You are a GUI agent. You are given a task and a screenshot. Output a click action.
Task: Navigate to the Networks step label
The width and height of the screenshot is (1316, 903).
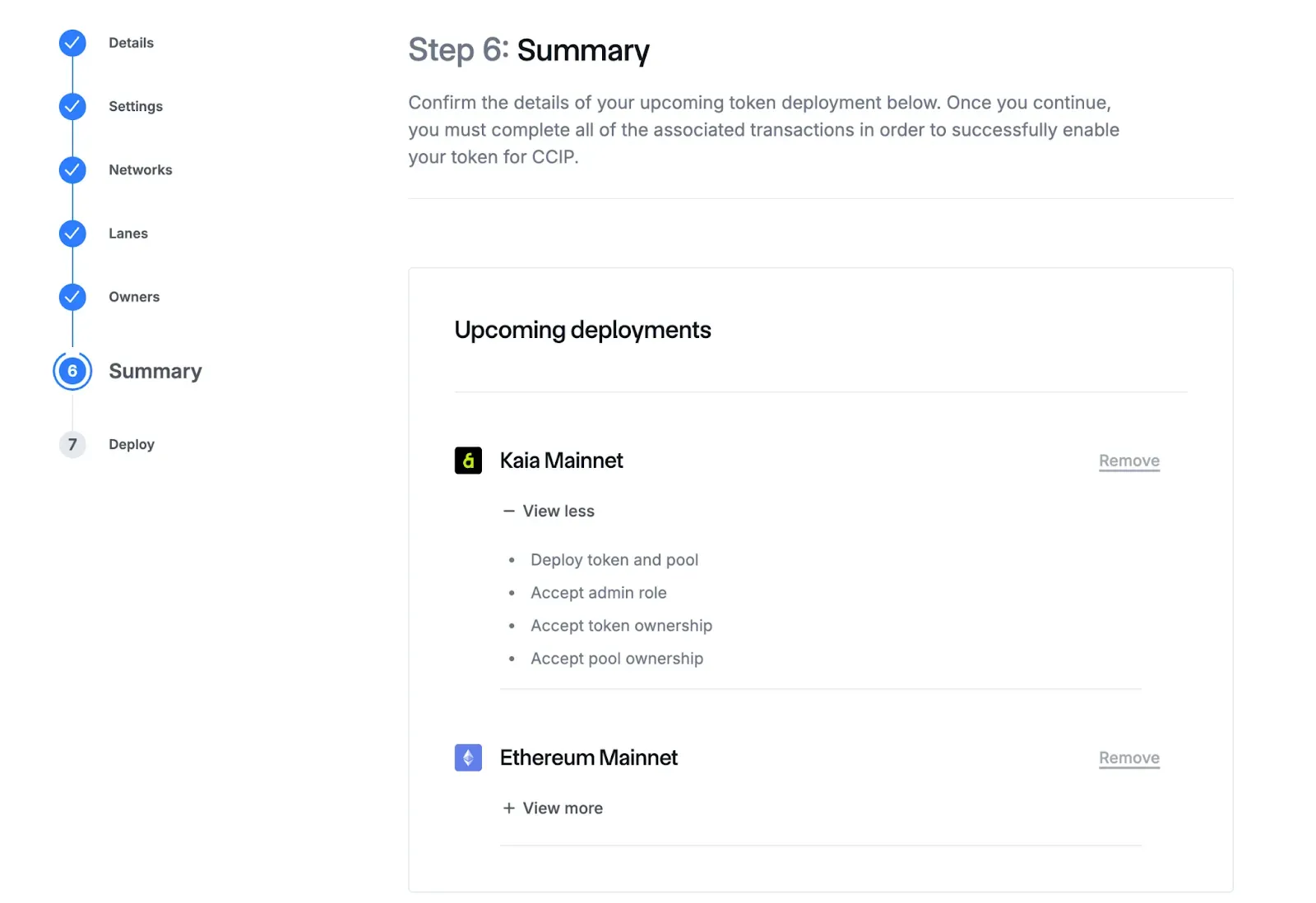141,170
